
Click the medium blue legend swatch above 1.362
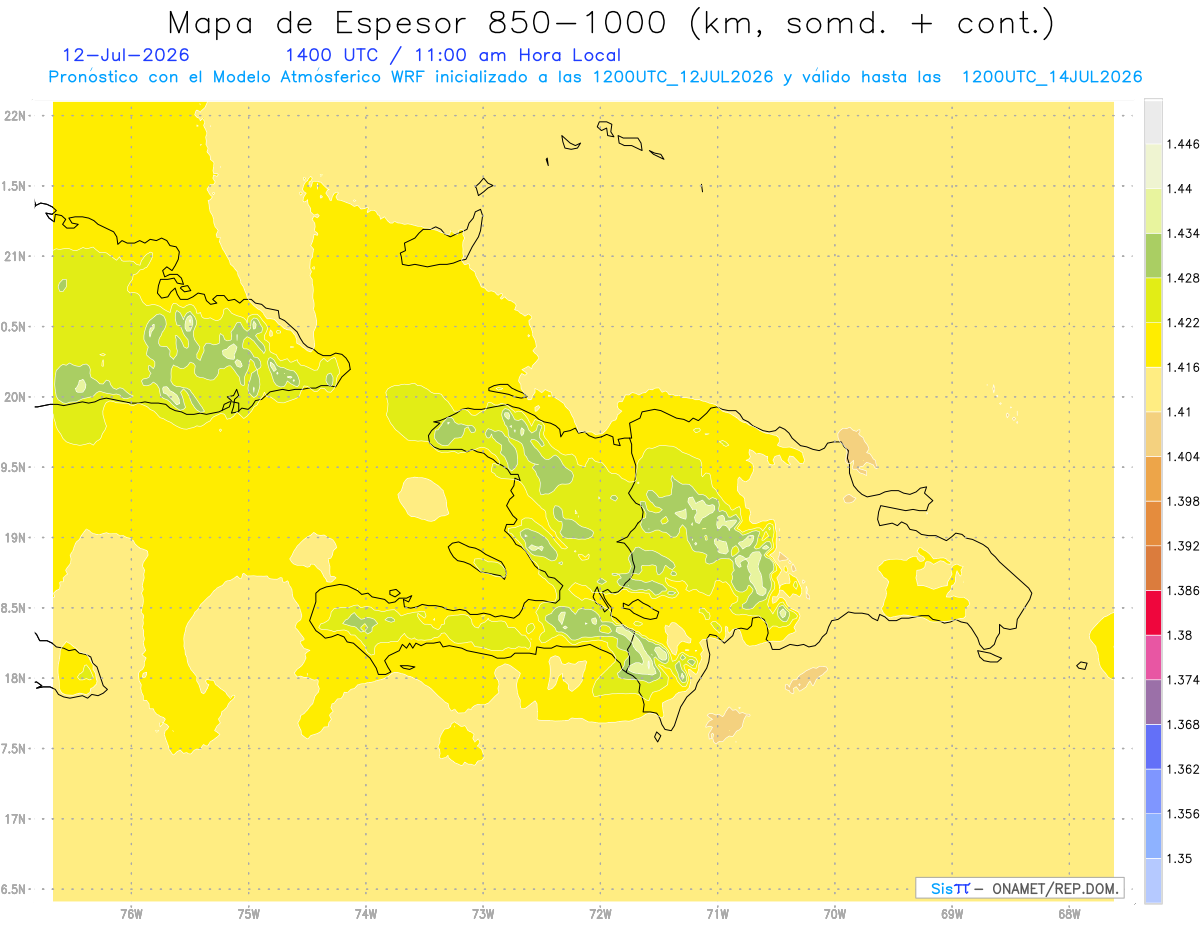pyautogui.click(x=1153, y=746)
